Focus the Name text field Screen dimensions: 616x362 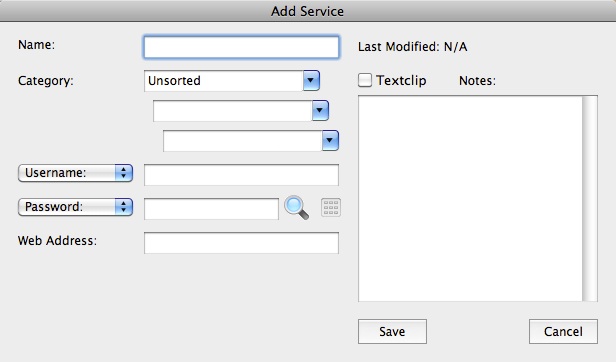pyautogui.click(x=241, y=47)
